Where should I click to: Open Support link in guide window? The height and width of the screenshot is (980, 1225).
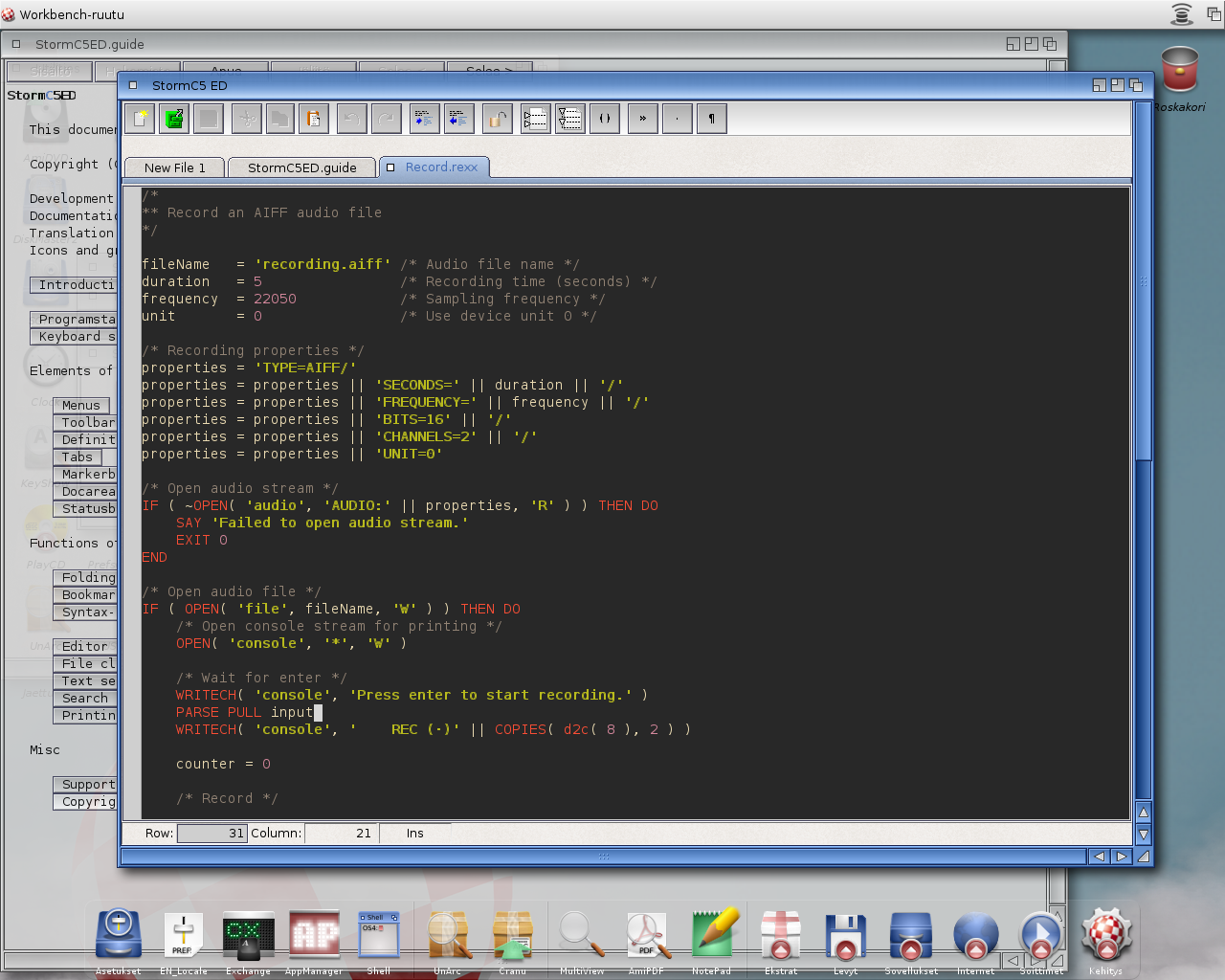85,784
